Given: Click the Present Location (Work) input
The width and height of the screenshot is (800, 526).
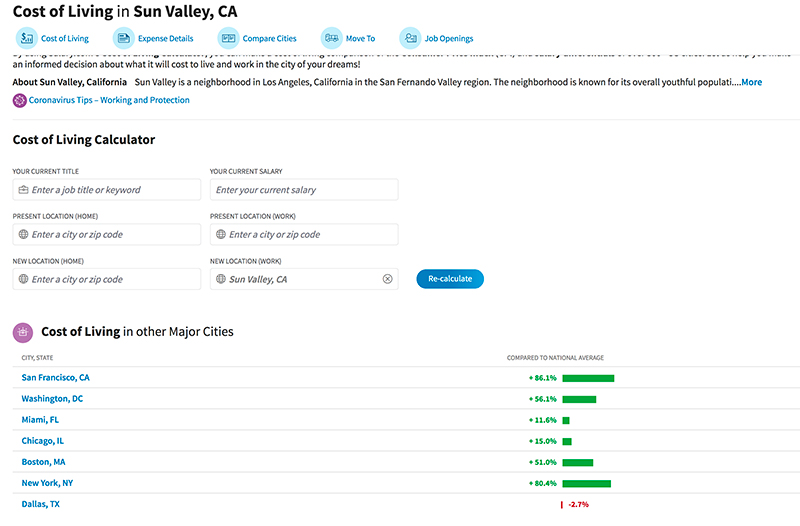Looking at the screenshot, I should tap(304, 235).
